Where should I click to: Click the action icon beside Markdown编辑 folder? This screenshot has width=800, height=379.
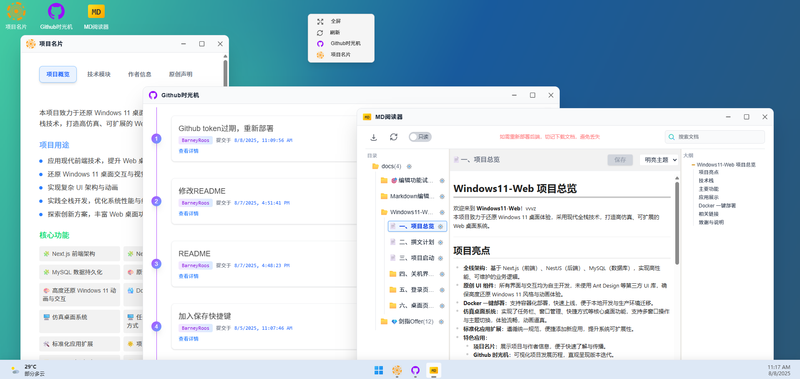pos(442,196)
